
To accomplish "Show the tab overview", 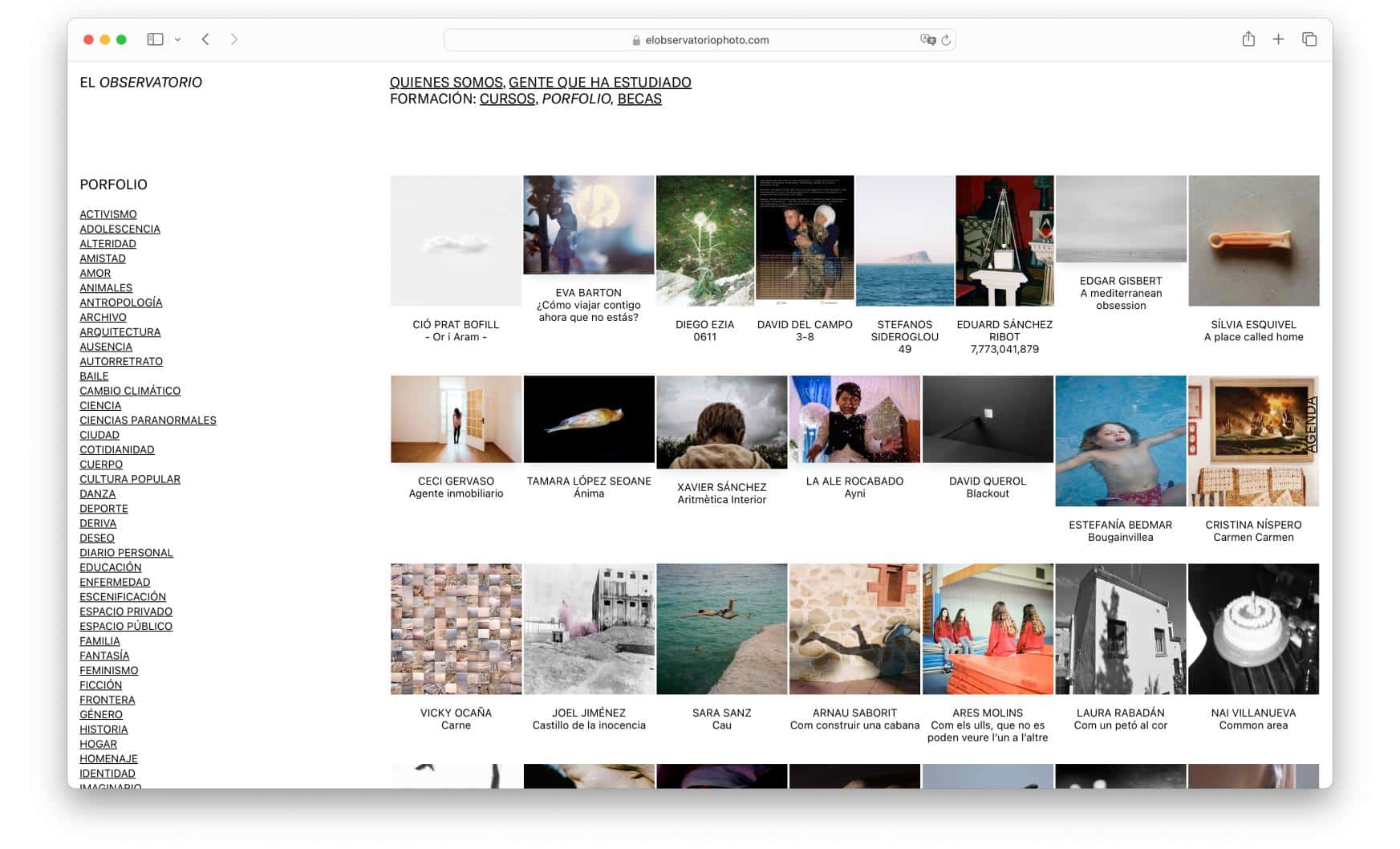I will click(x=1309, y=39).
